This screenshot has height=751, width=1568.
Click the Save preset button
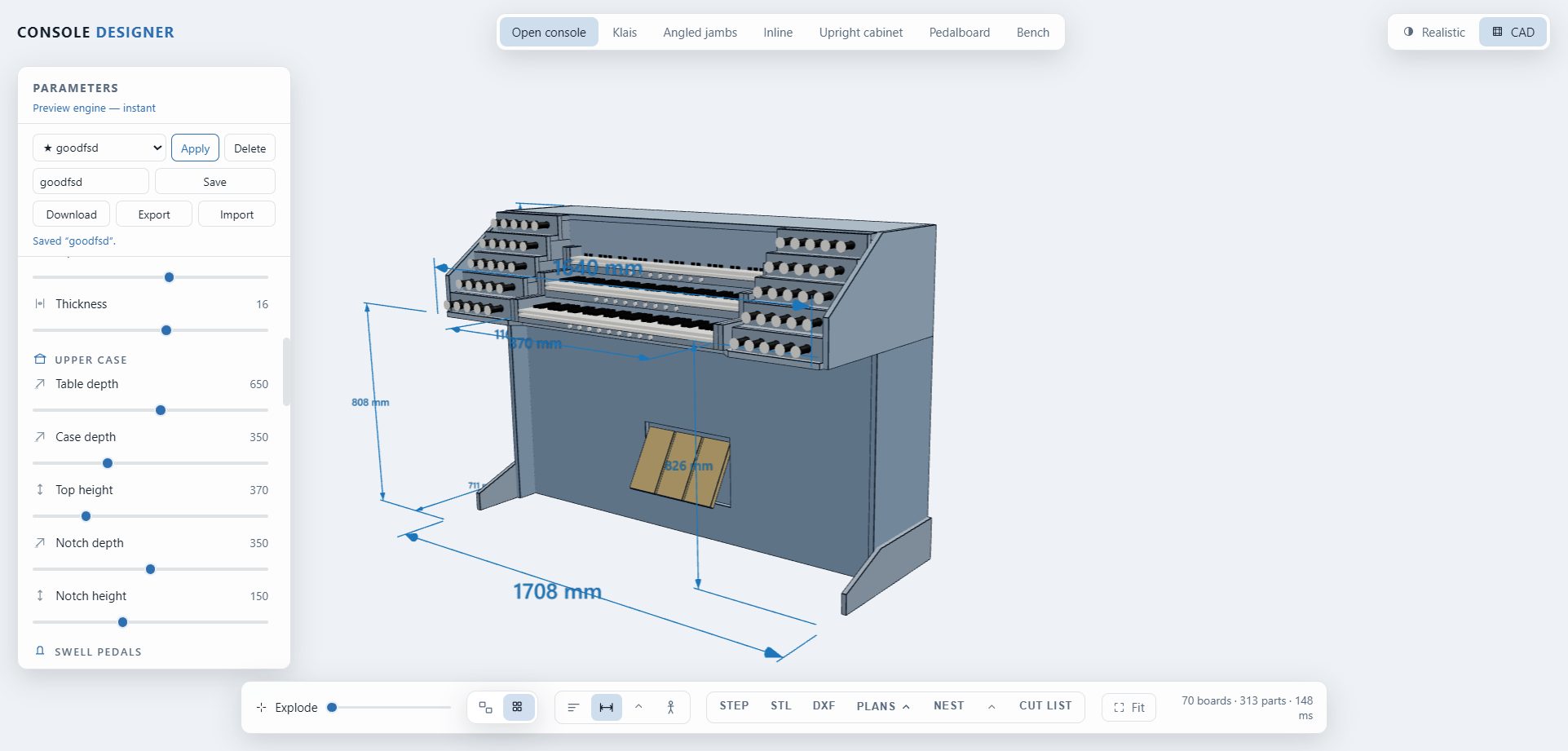point(215,181)
